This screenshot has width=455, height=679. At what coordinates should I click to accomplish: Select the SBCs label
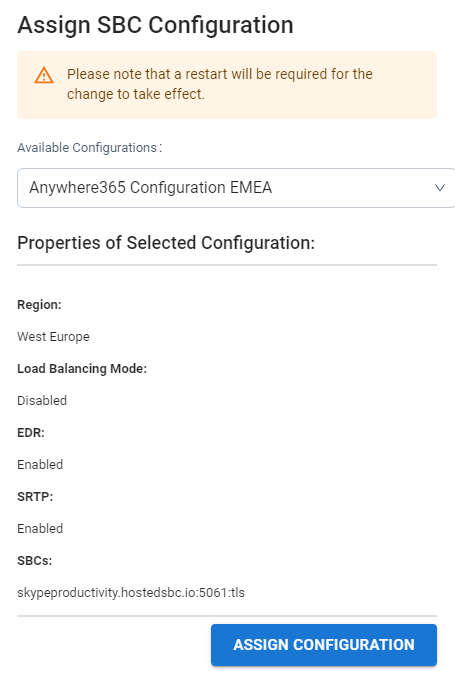35,561
